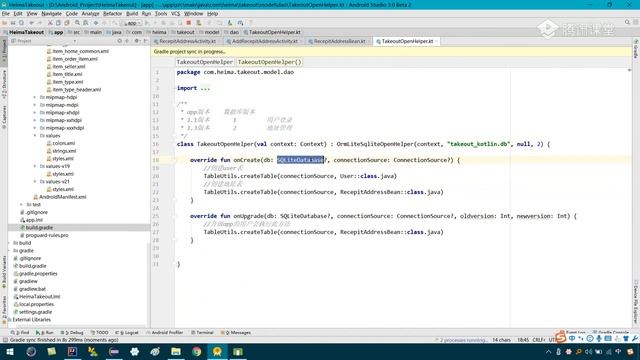This screenshot has height=360, width=640.
Task: Click TakeoutOpenHelper() in the structure breadcrumb
Action: (269, 62)
